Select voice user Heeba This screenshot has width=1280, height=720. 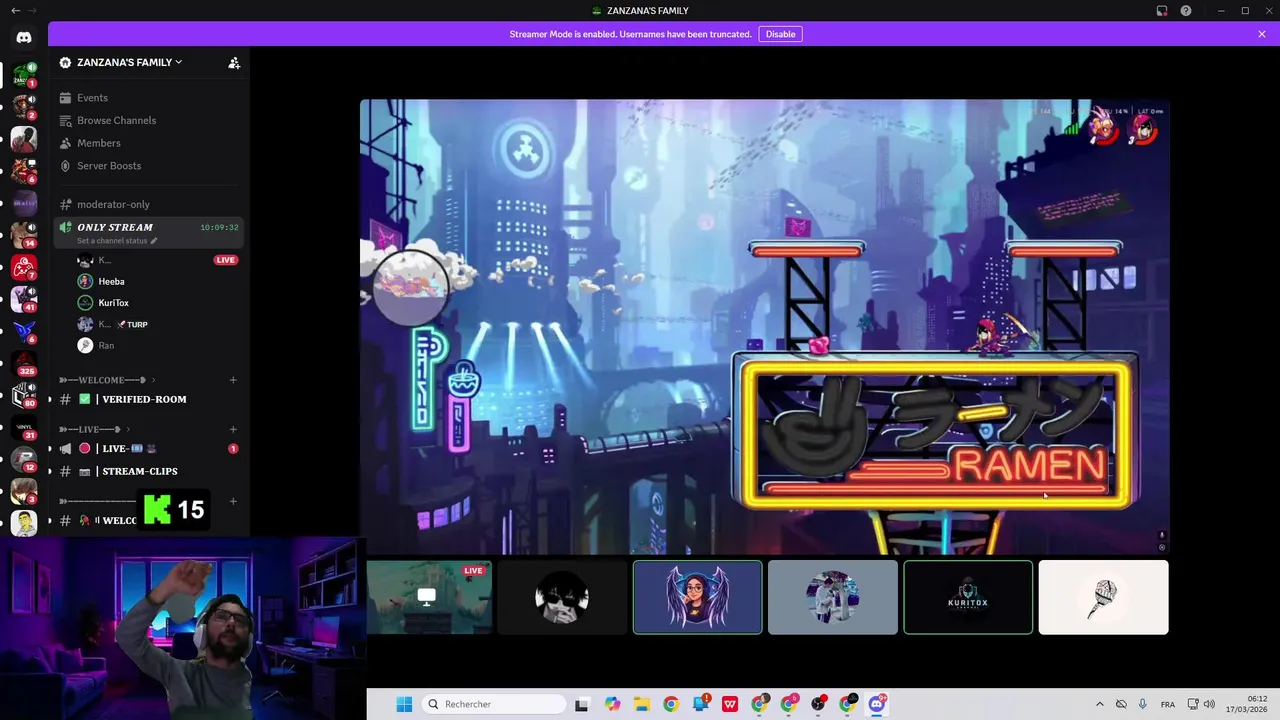[x=158, y=281]
